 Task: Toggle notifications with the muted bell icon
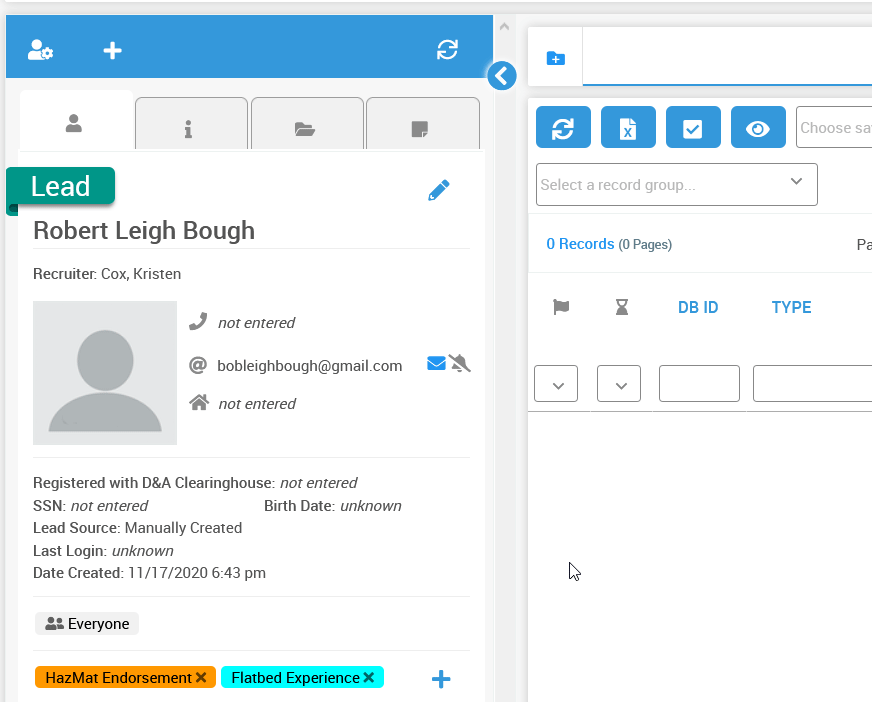point(460,364)
